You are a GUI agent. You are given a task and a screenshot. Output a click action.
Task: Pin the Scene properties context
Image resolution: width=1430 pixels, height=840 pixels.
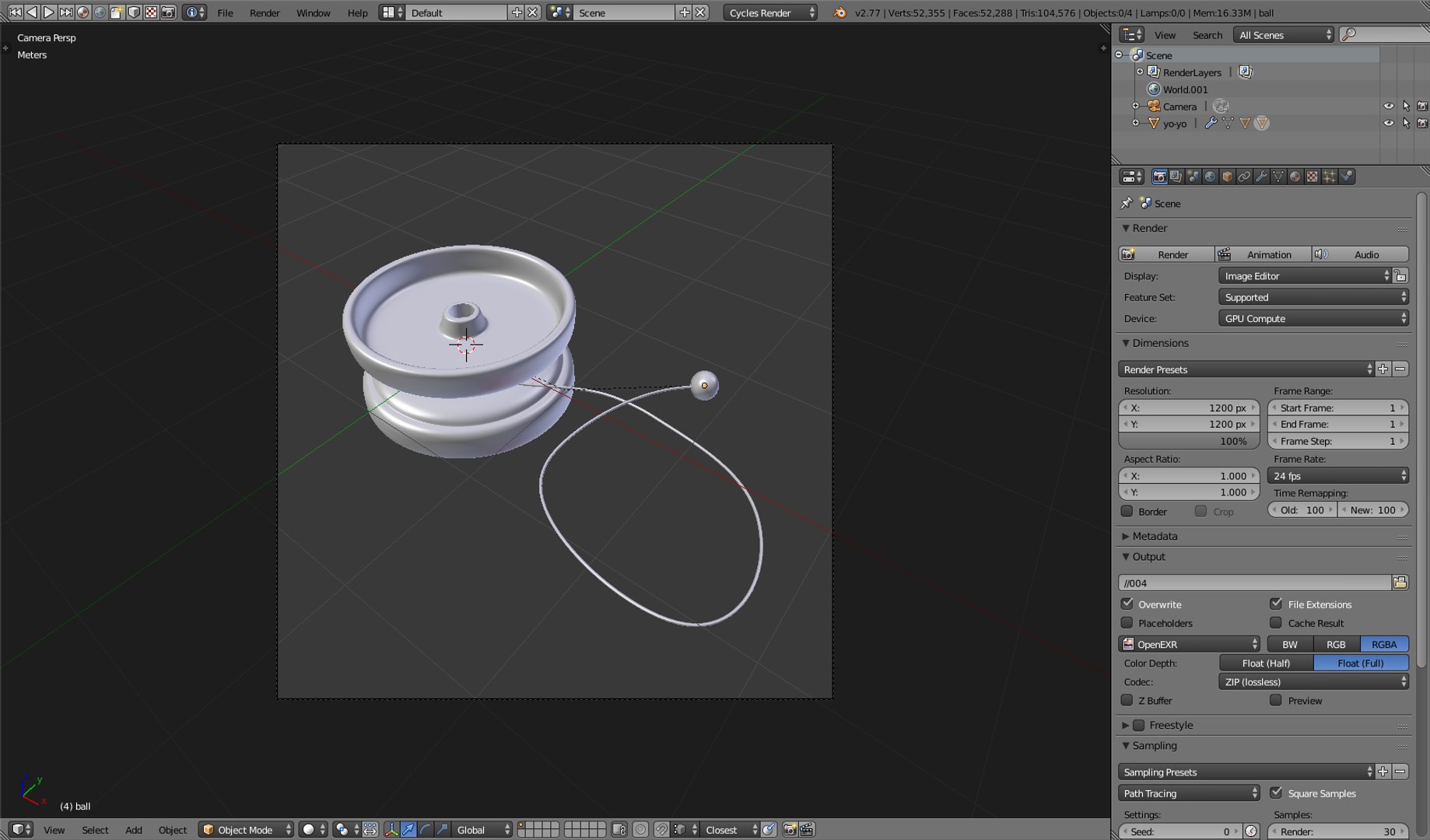point(1127,203)
